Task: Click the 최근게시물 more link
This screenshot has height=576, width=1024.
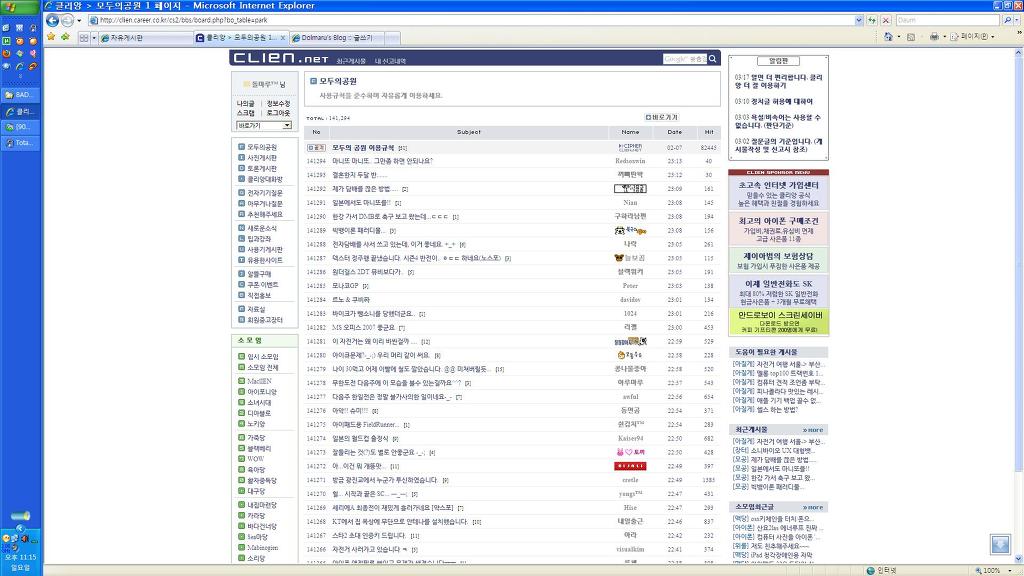Action: pyautogui.click(x=812, y=430)
